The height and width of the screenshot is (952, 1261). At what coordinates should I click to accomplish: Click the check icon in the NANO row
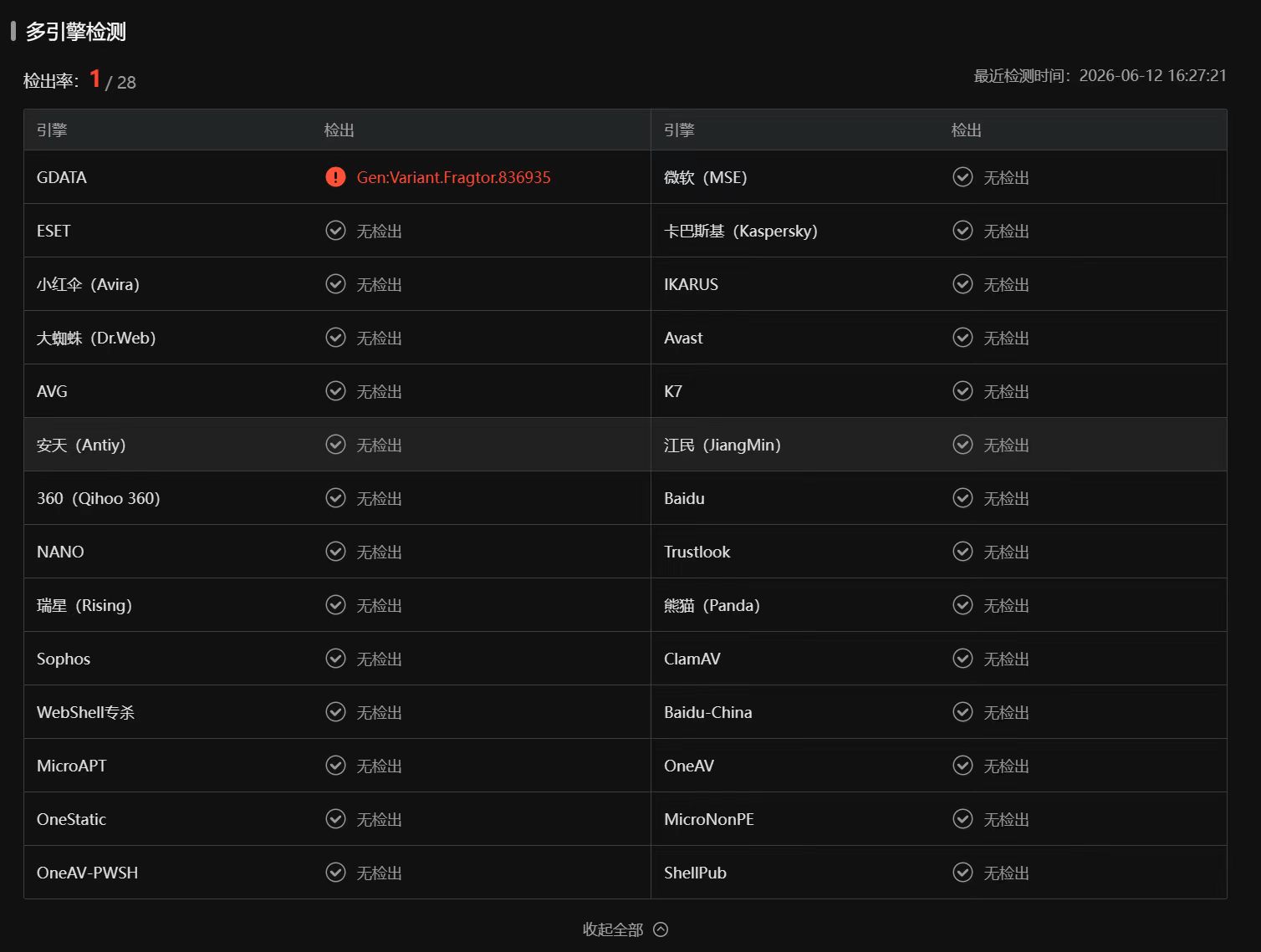[x=335, y=552]
